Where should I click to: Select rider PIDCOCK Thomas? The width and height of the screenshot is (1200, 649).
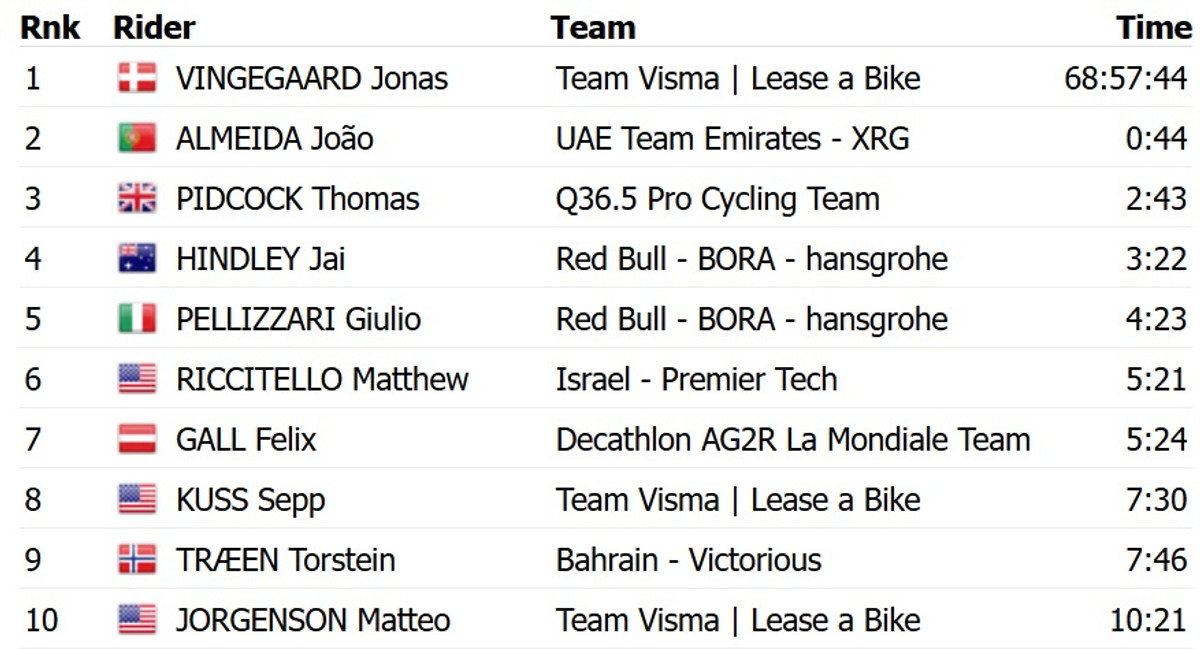(297, 198)
